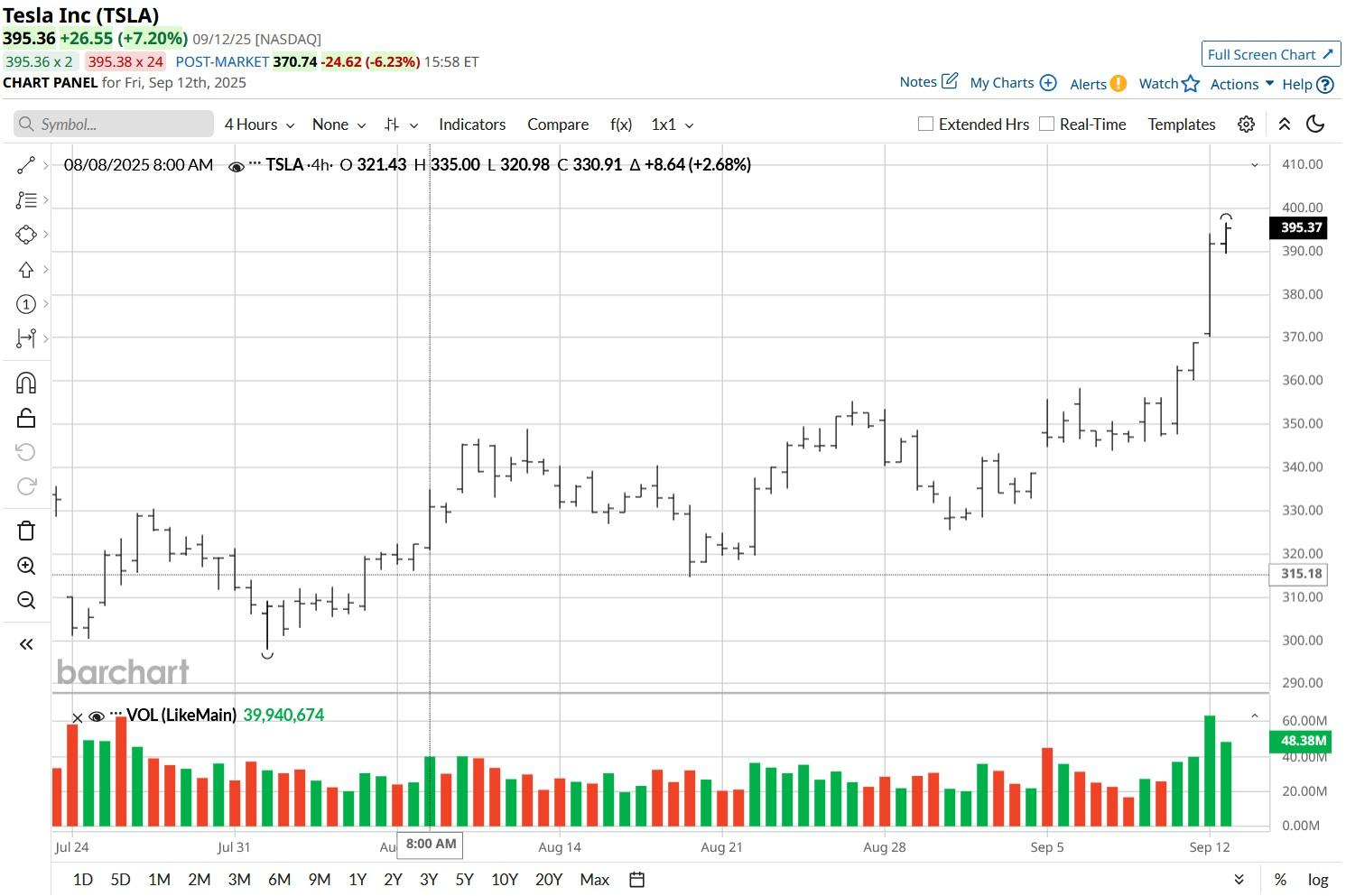Enable the Extended Hrs checkbox
The height and width of the screenshot is (896, 1346).
pyautogui.click(x=925, y=125)
